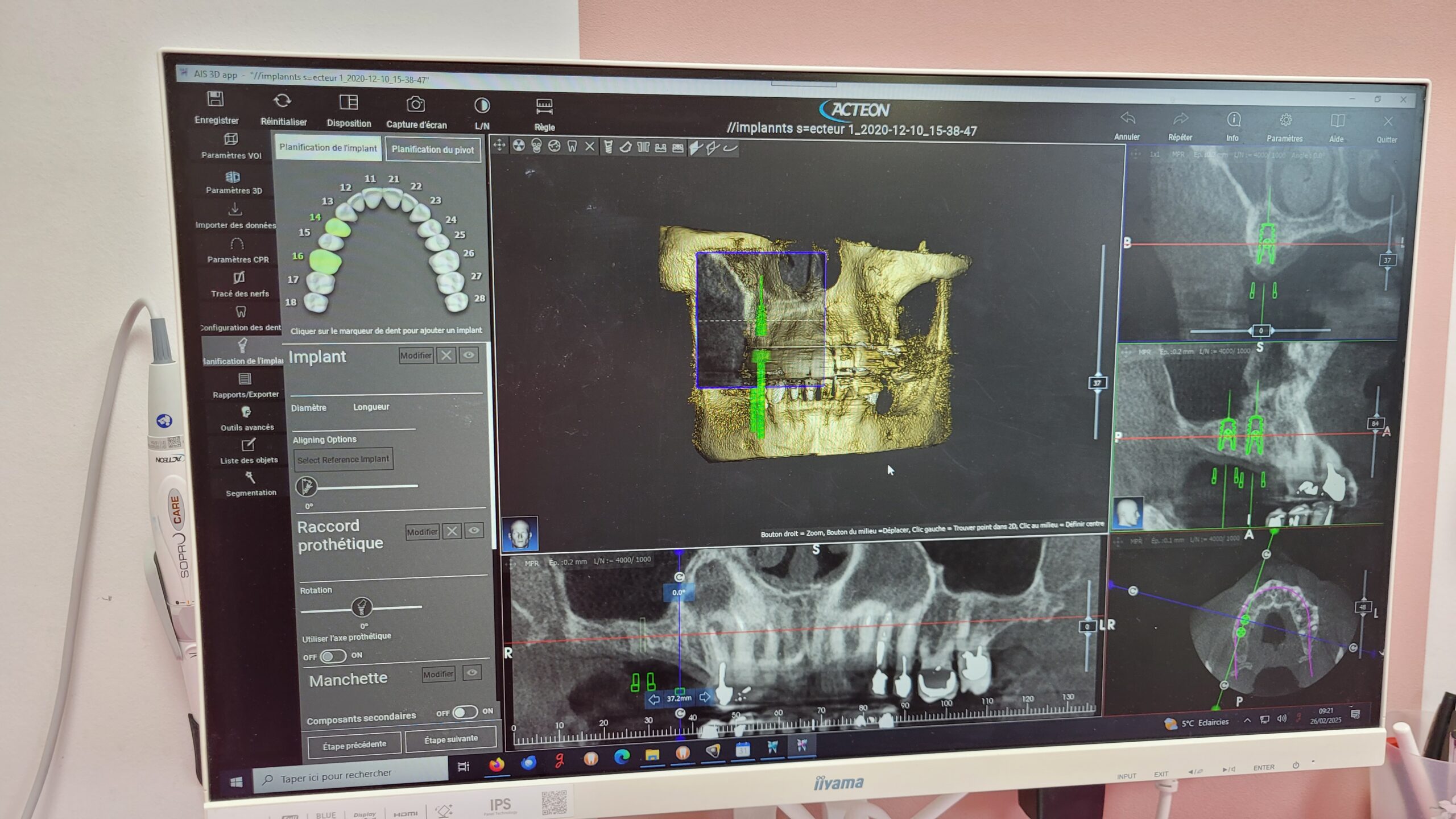
Task: Open Paramètres CPR in sidebar
Action: [x=237, y=245]
